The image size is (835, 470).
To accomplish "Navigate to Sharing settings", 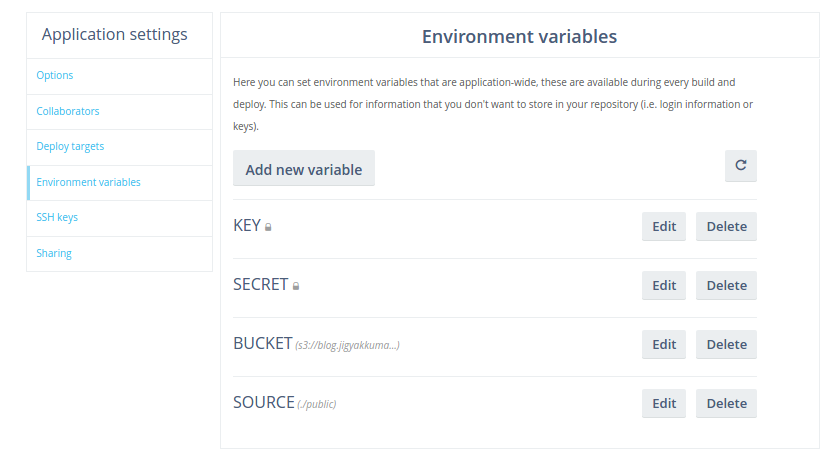I will tap(54, 253).
